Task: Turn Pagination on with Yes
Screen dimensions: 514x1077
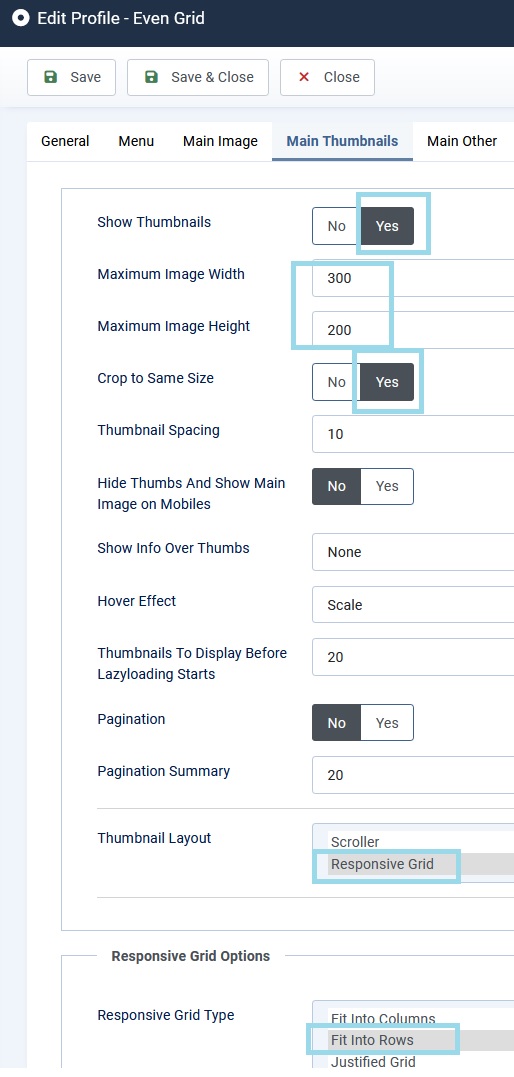Action: coord(387,723)
